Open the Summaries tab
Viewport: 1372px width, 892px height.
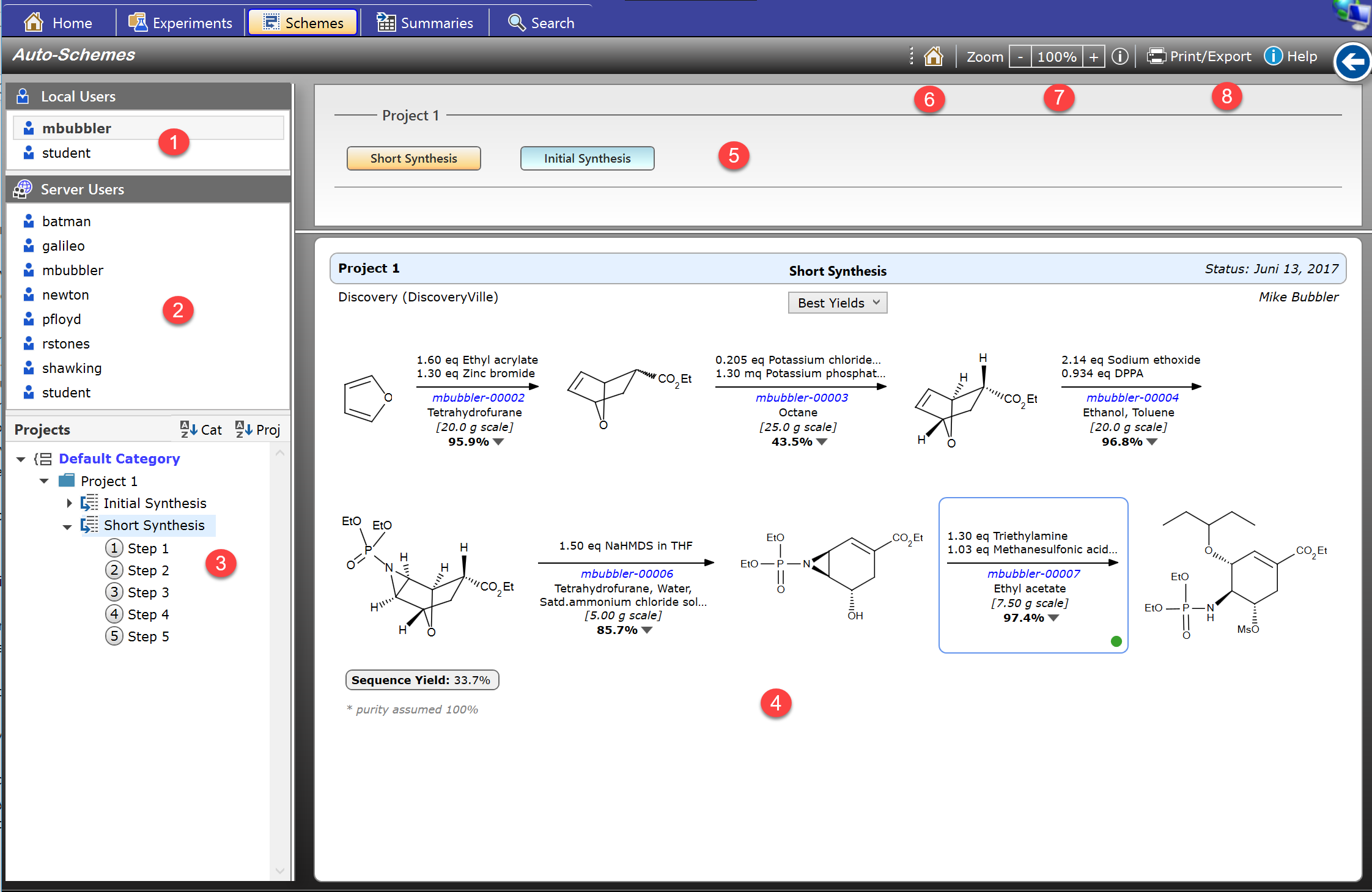[425, 23]
